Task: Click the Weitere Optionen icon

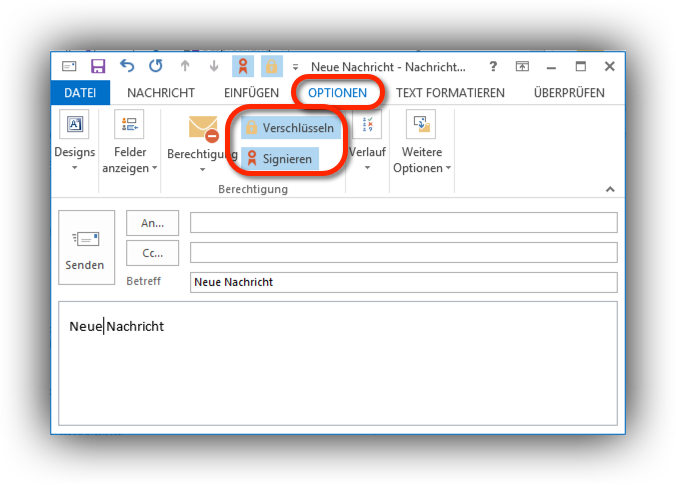Action: 421,124
